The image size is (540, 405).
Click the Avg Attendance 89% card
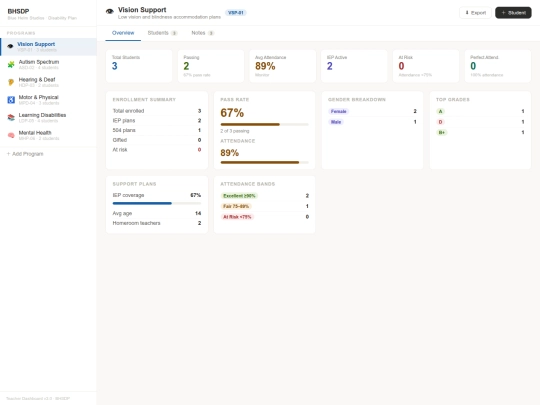click(282, 66)
